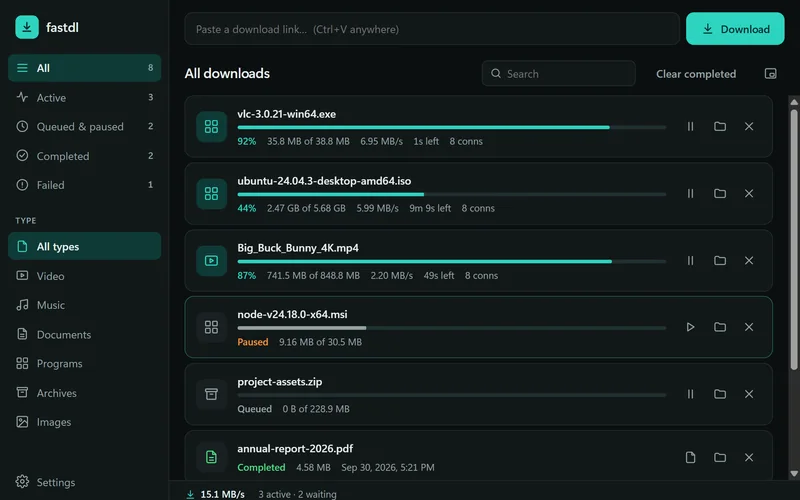Image resolution: width=800 pixels, height=500 pixels.
Task: Click the '741.5 MB of 848.8 MB' text
Action: pyautogui.click(x=313, y=276)
